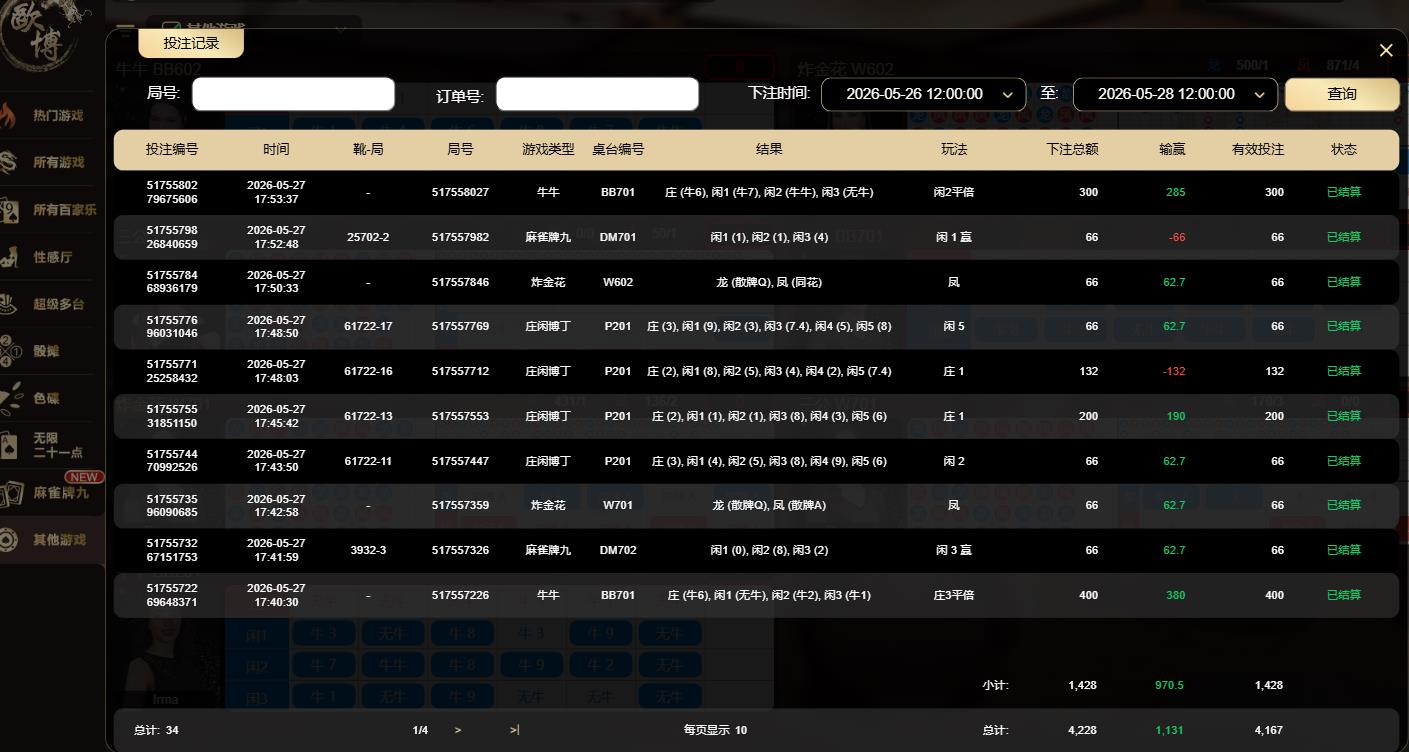Click round number 517557553
Screen dimensions: 1409x752
[460, 416]
